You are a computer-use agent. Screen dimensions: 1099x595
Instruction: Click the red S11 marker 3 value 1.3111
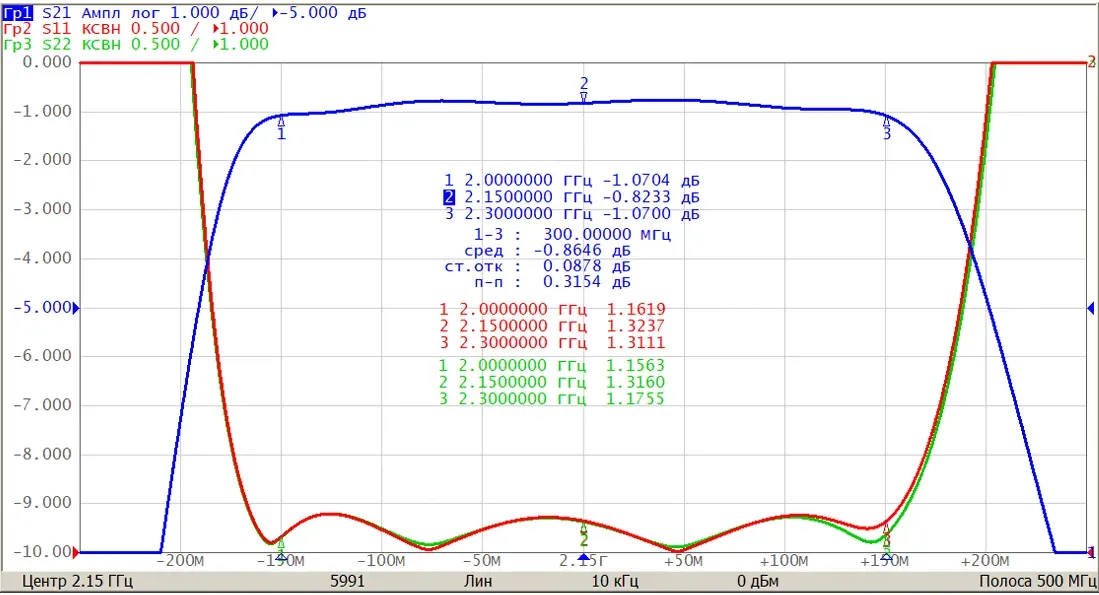636,343
